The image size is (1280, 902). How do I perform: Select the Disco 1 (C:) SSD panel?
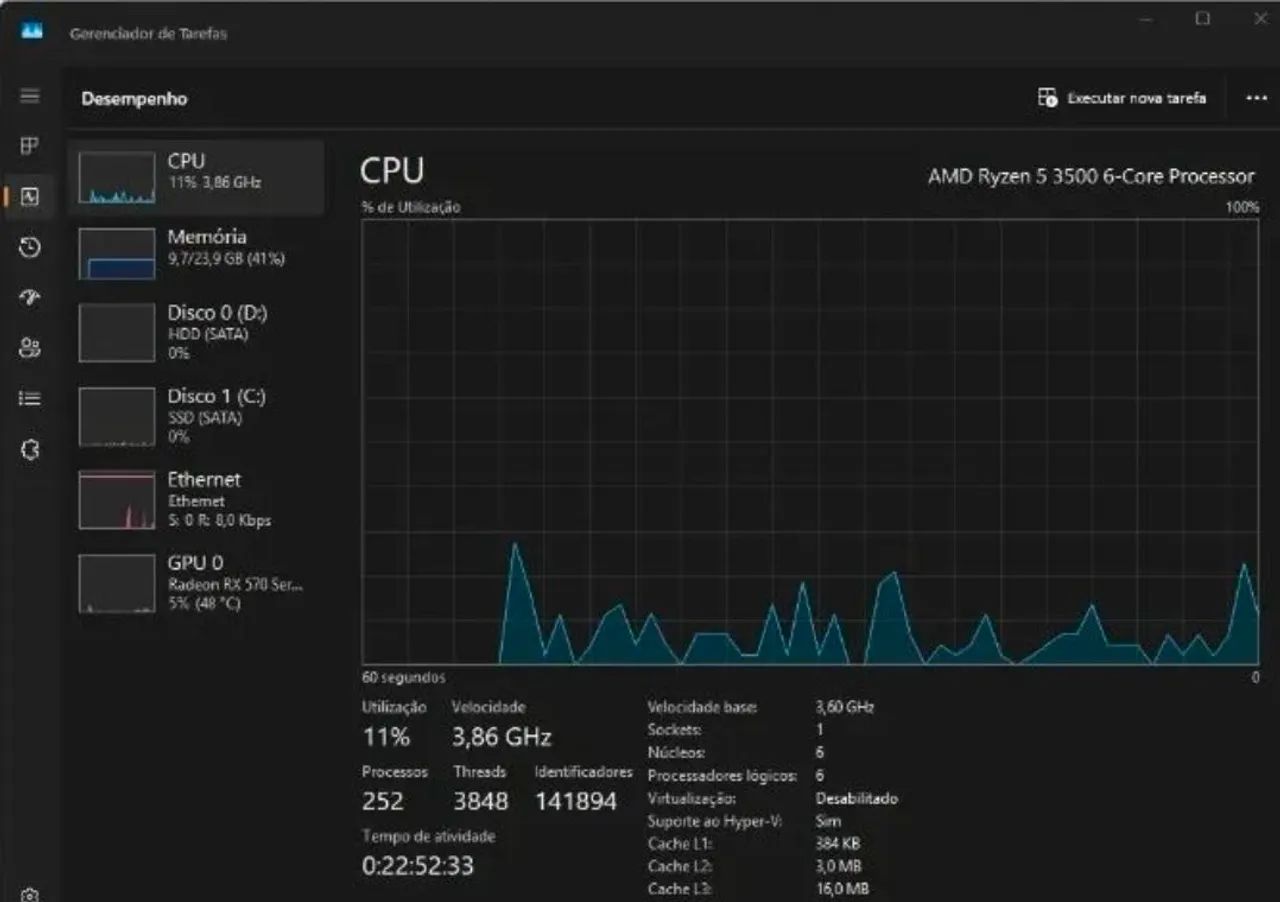tap(195, 415)
